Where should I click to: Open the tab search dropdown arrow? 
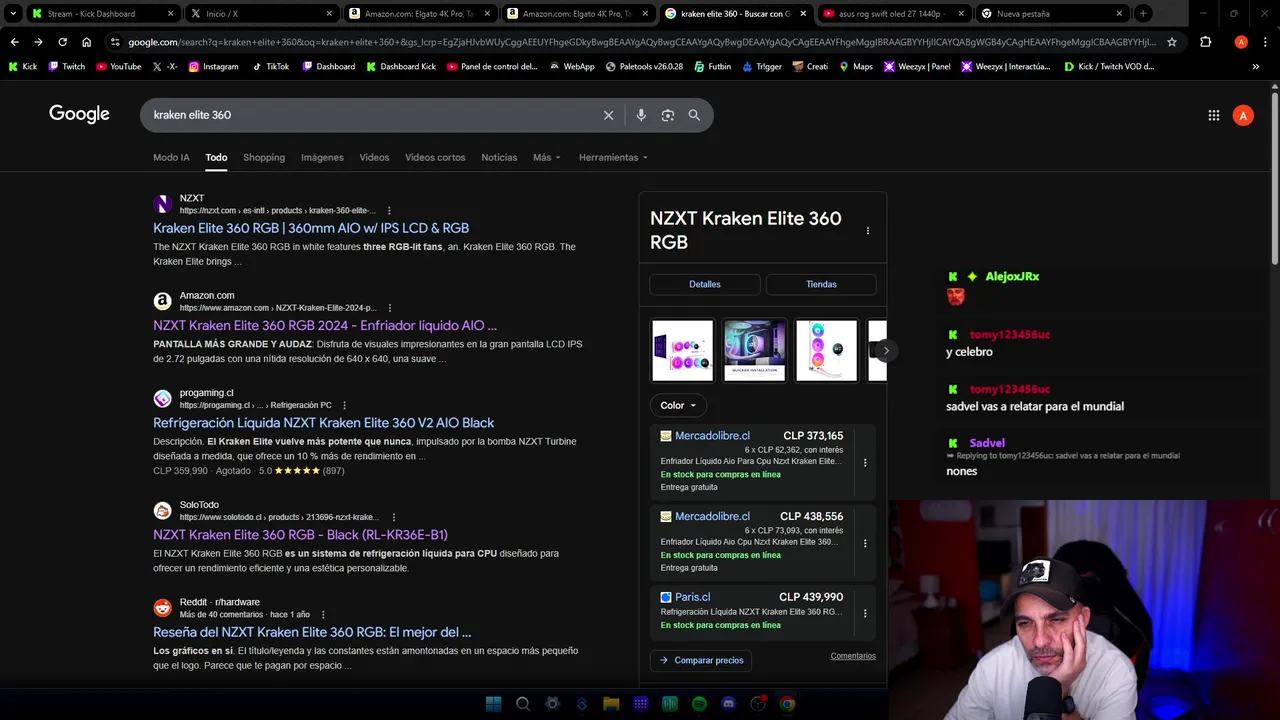[14, 13]
